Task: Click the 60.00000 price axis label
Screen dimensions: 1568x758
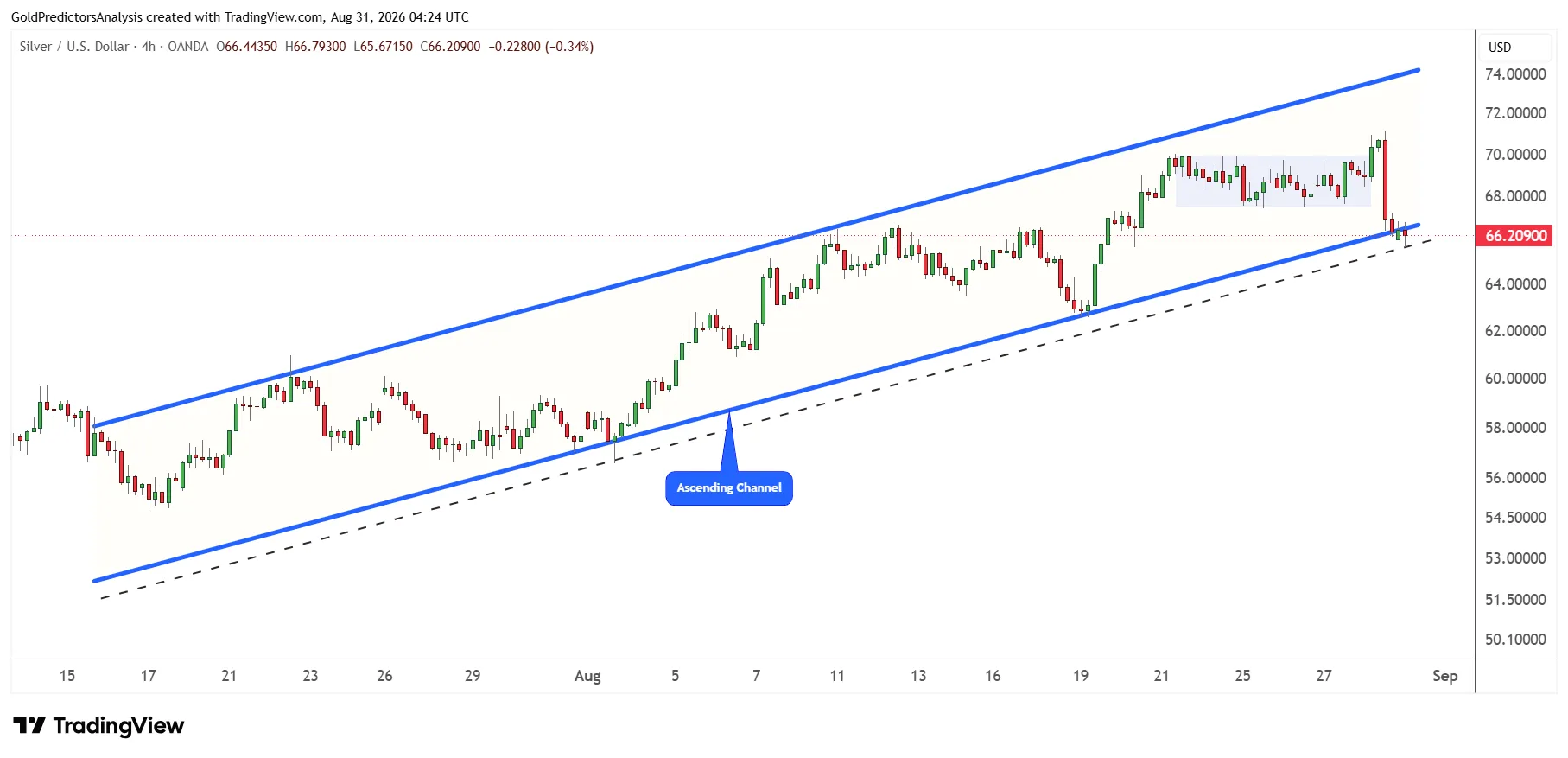Action: pyautogui.click(x=1515, y=379)
